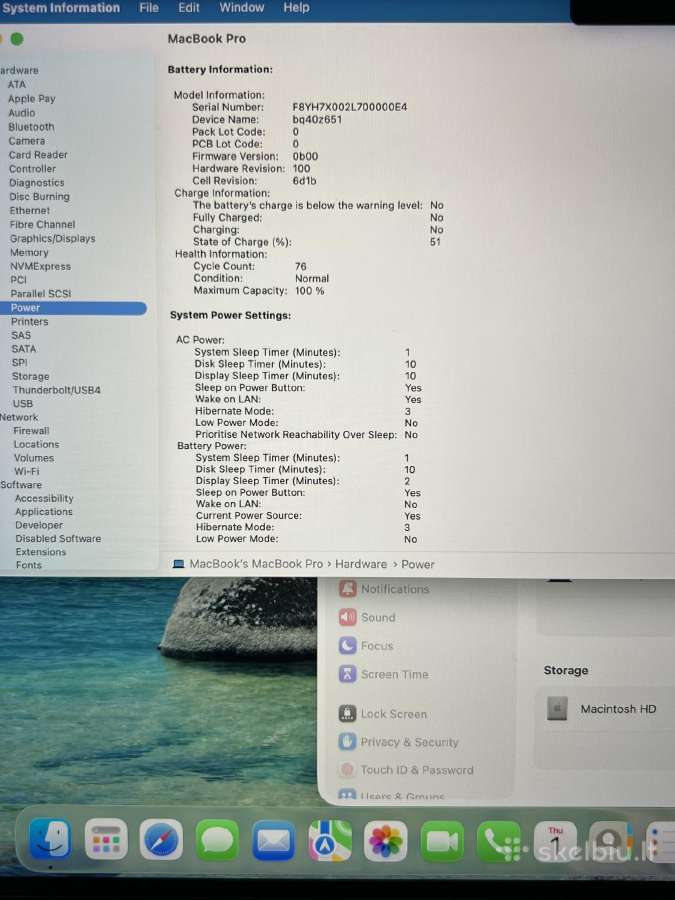This screenshot has height=900, width=675.
Task: Select USB in the sidebar
Action: [23, 404]
